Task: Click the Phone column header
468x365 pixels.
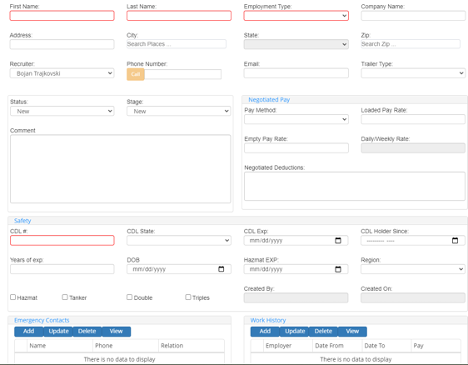Action: pyautogui.click(x=125, y=346)
